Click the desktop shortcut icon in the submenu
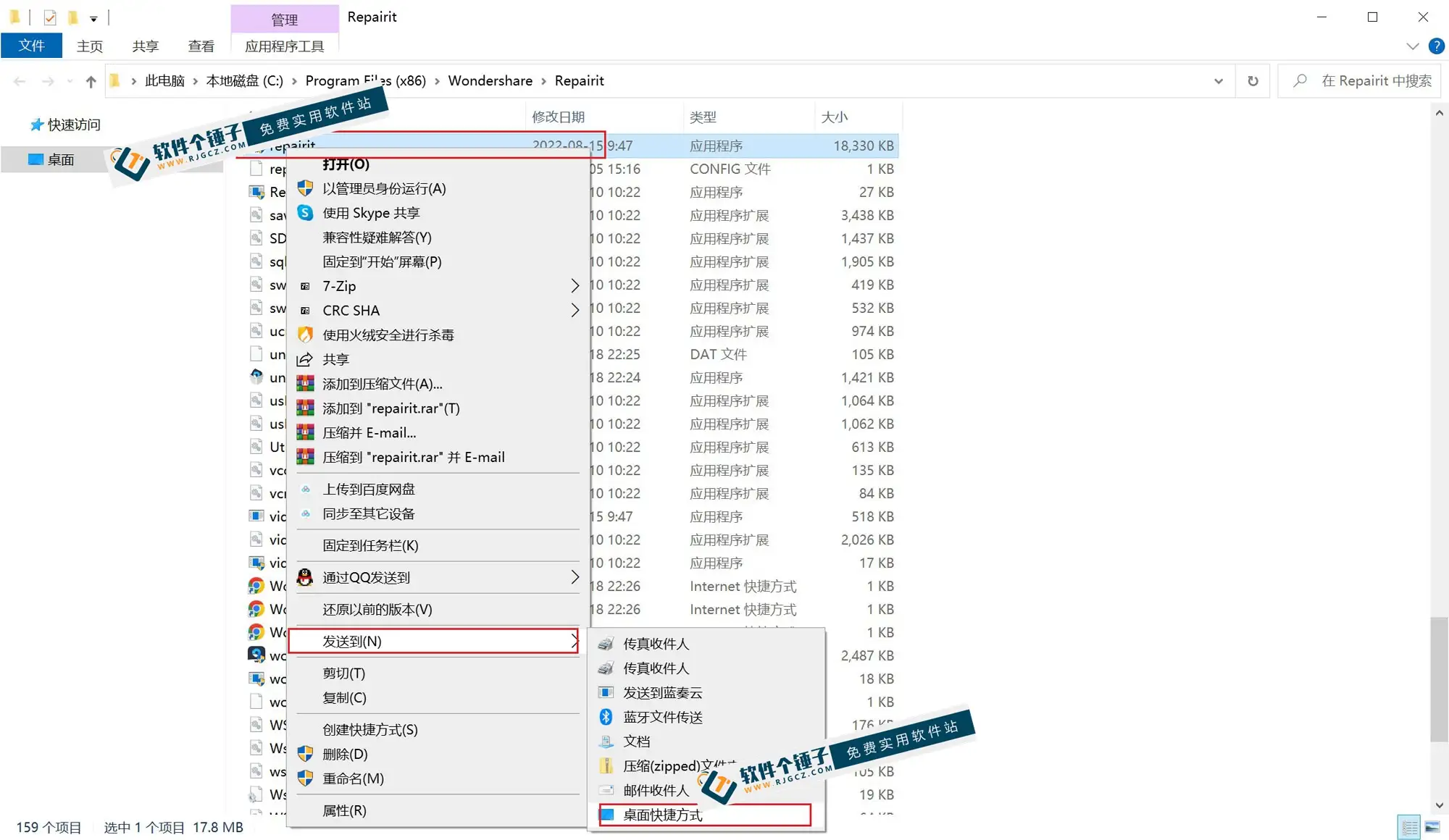This screenshot has width=1449, height=840. (x=606, y=815)
